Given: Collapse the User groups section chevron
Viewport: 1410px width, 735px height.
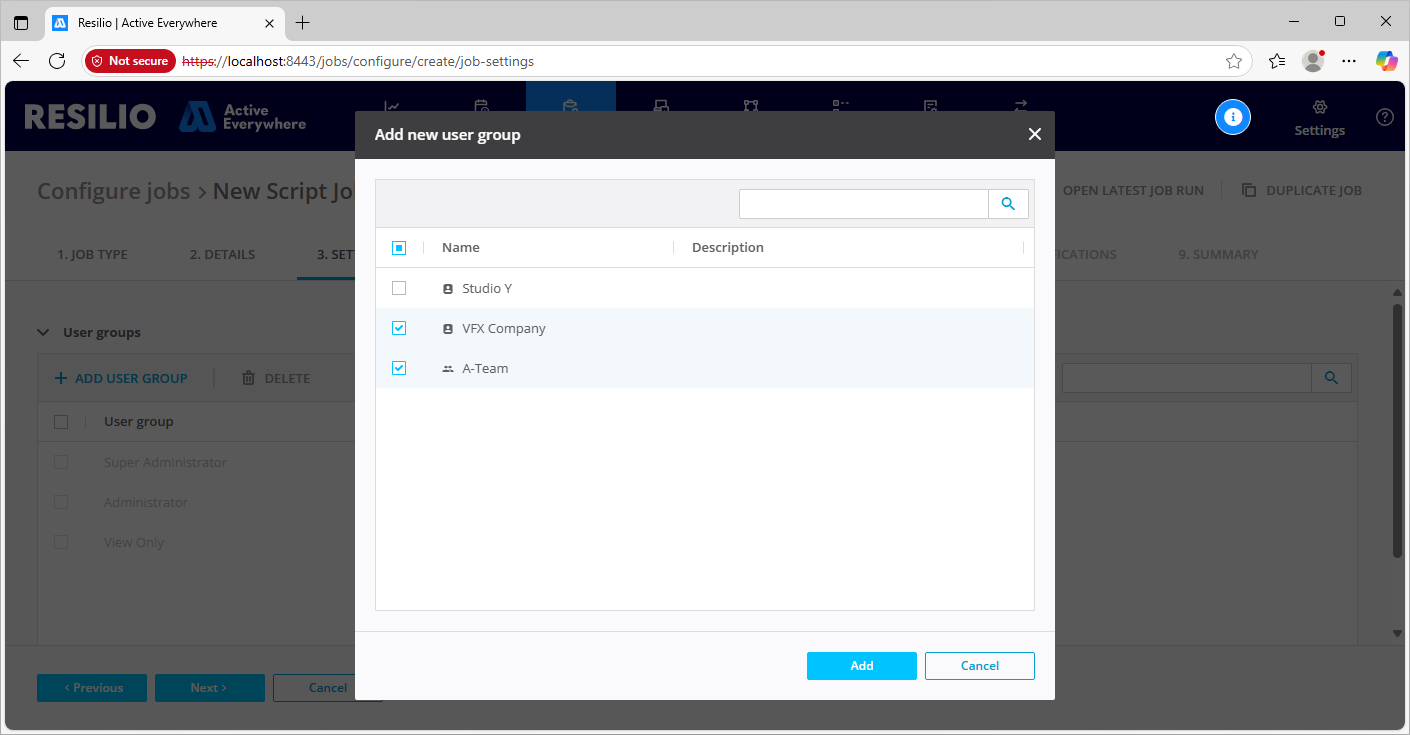Looking at the screenshot, I should pos(43,332).
